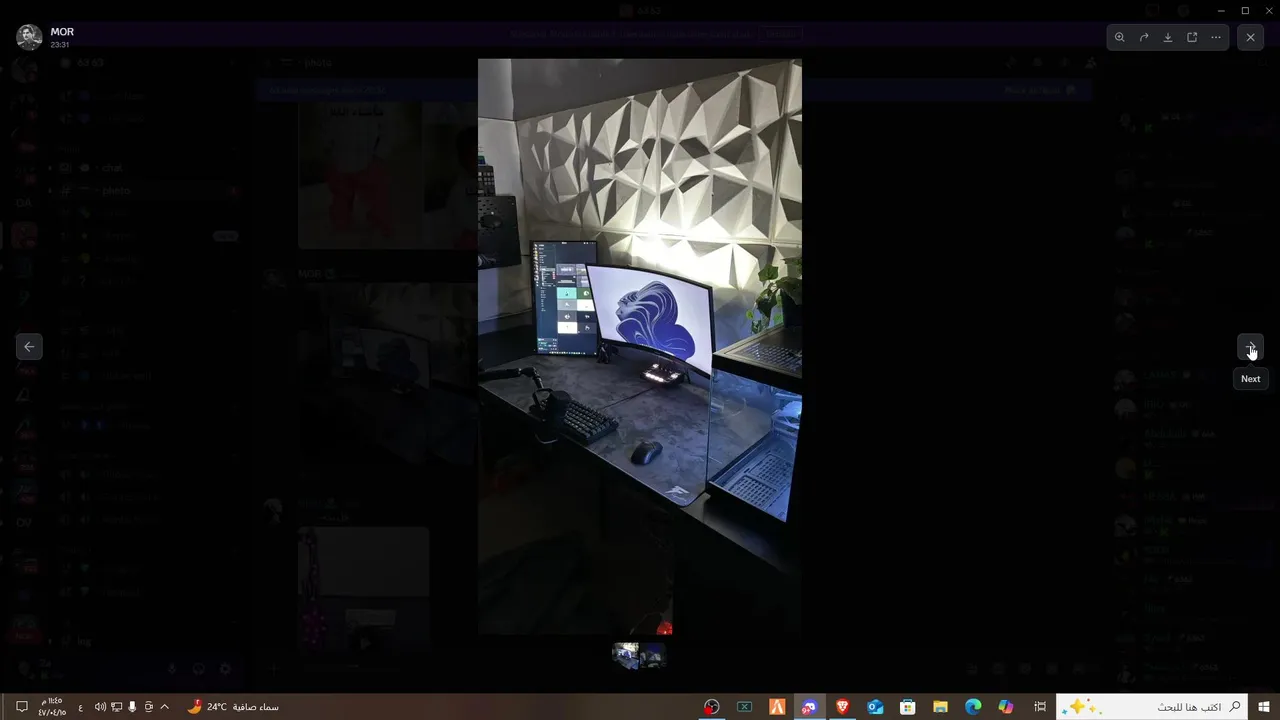Zoom in on the photo with the magnifier icon
This screenshot has width=1280, height=720.
(x=1119, y=37)
